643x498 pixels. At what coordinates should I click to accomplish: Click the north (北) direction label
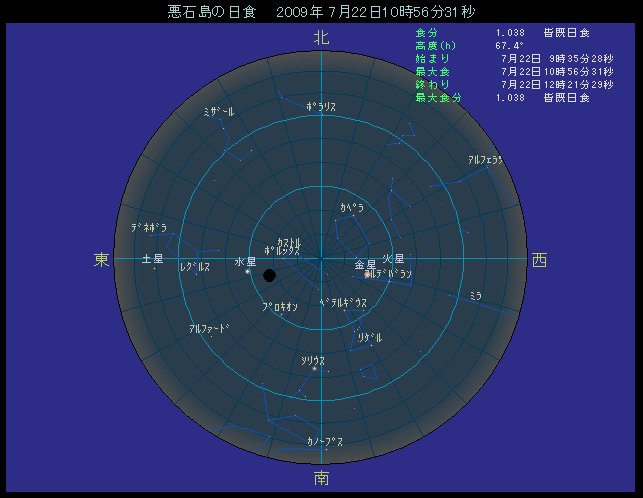pyautogui.click(x=321, y=38)
